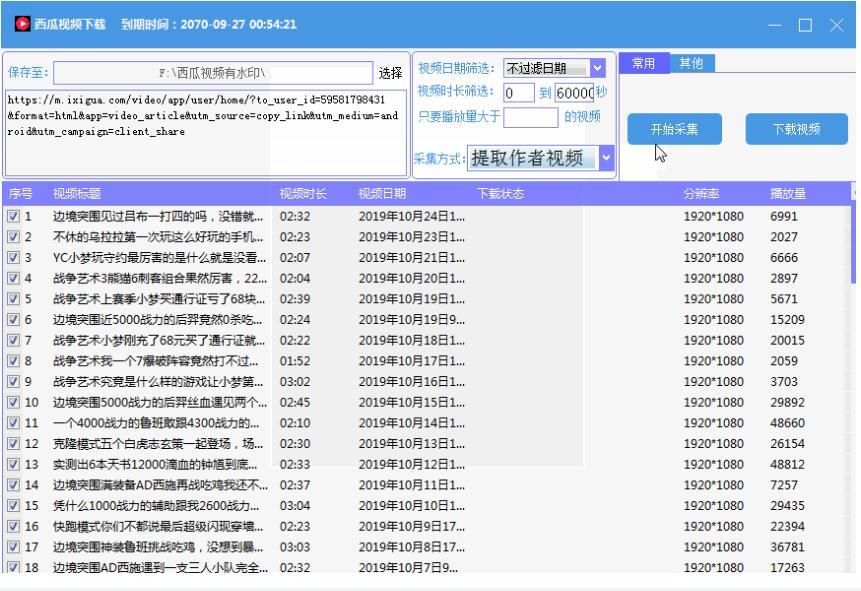Click the 保存至 path field
This screenshot has height=591, width=861.
click(213, 73)
